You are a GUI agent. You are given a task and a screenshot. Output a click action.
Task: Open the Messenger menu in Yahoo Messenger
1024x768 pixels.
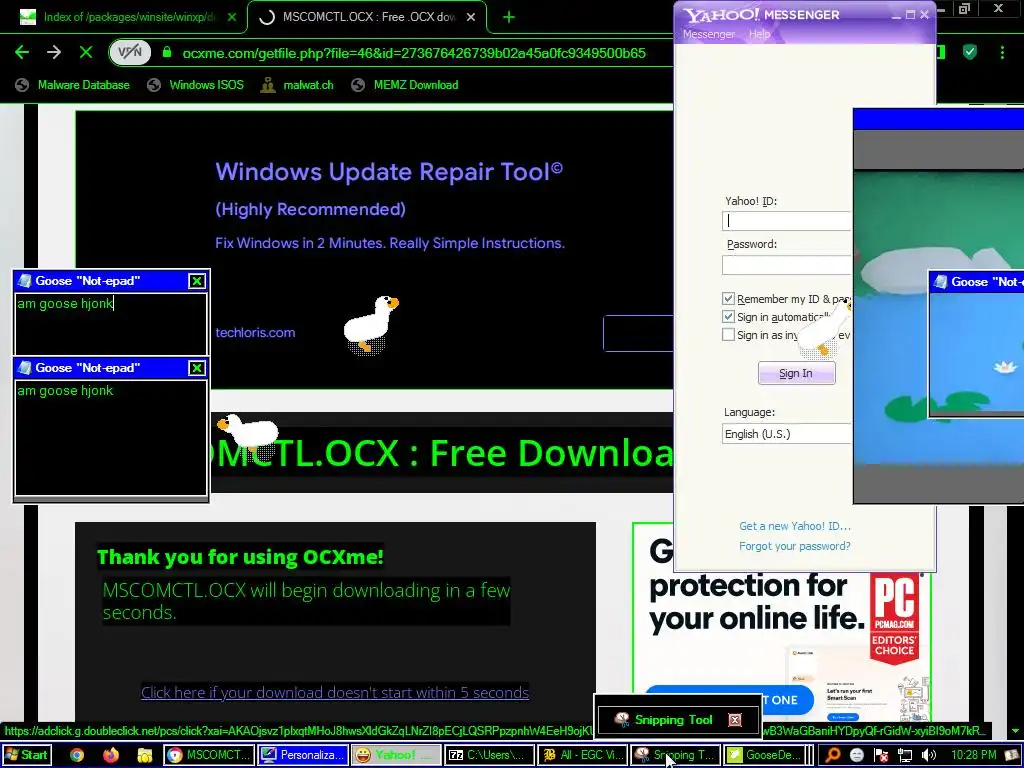(709, 34)
